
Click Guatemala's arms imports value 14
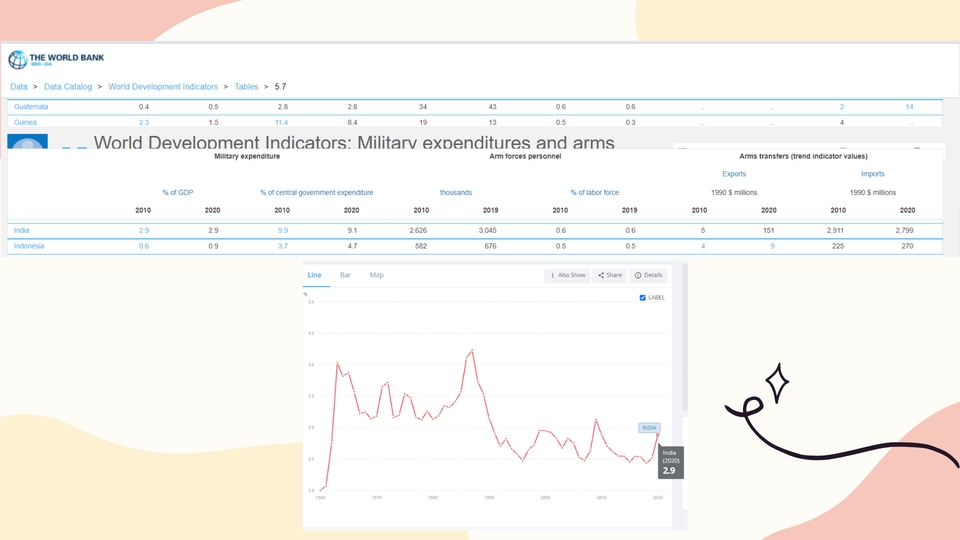[909, 107]
